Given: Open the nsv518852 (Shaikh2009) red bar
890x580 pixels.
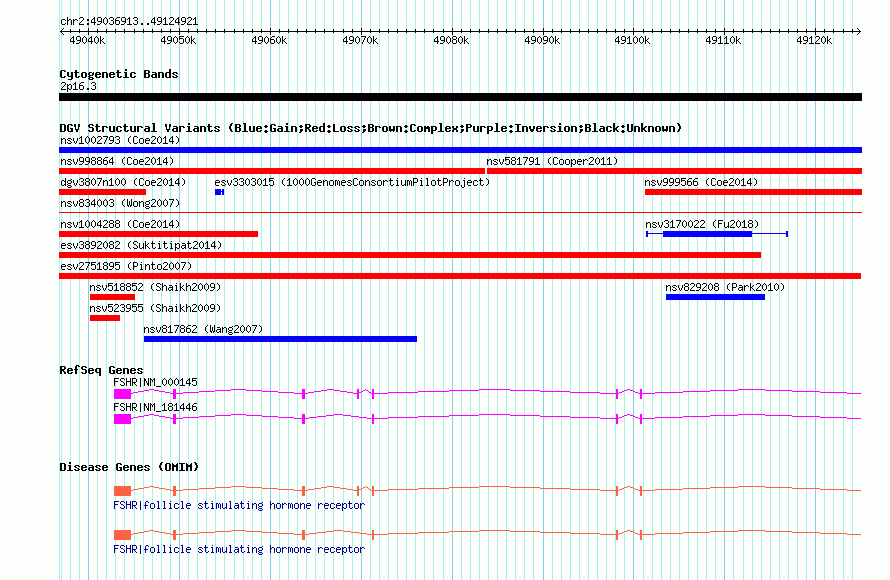Looking at the screenshot, I should coord(112,297).
